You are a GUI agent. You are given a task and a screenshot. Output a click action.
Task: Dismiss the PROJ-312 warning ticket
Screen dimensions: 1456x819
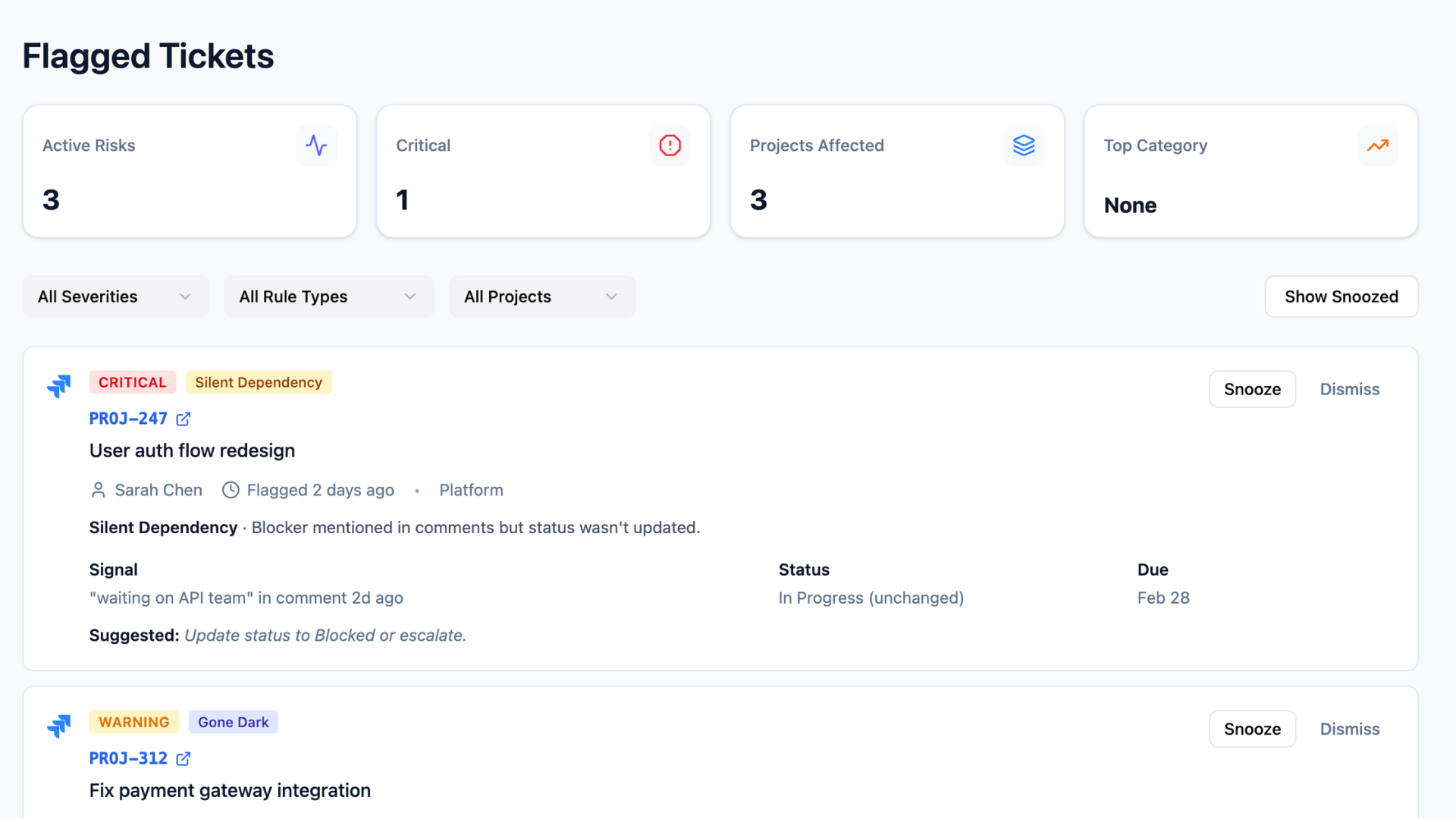(1349, 729)
